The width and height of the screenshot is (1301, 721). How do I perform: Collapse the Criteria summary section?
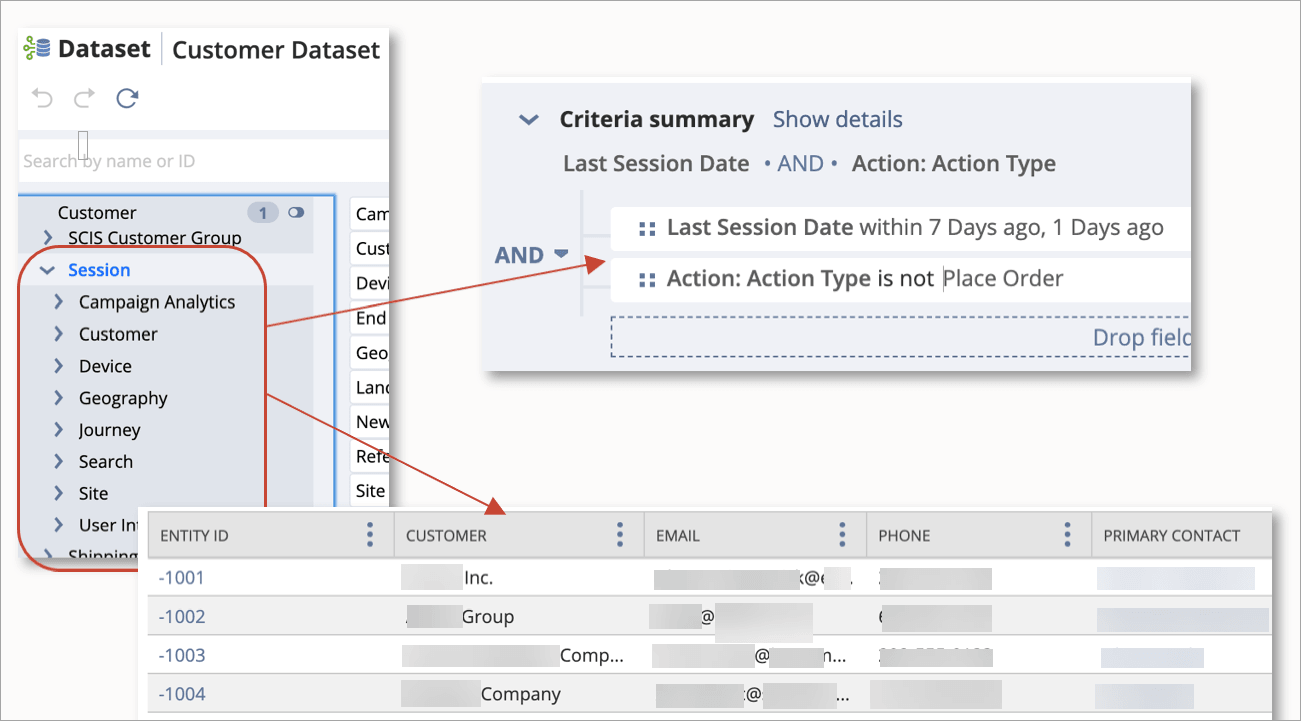[x=528, y=120]
